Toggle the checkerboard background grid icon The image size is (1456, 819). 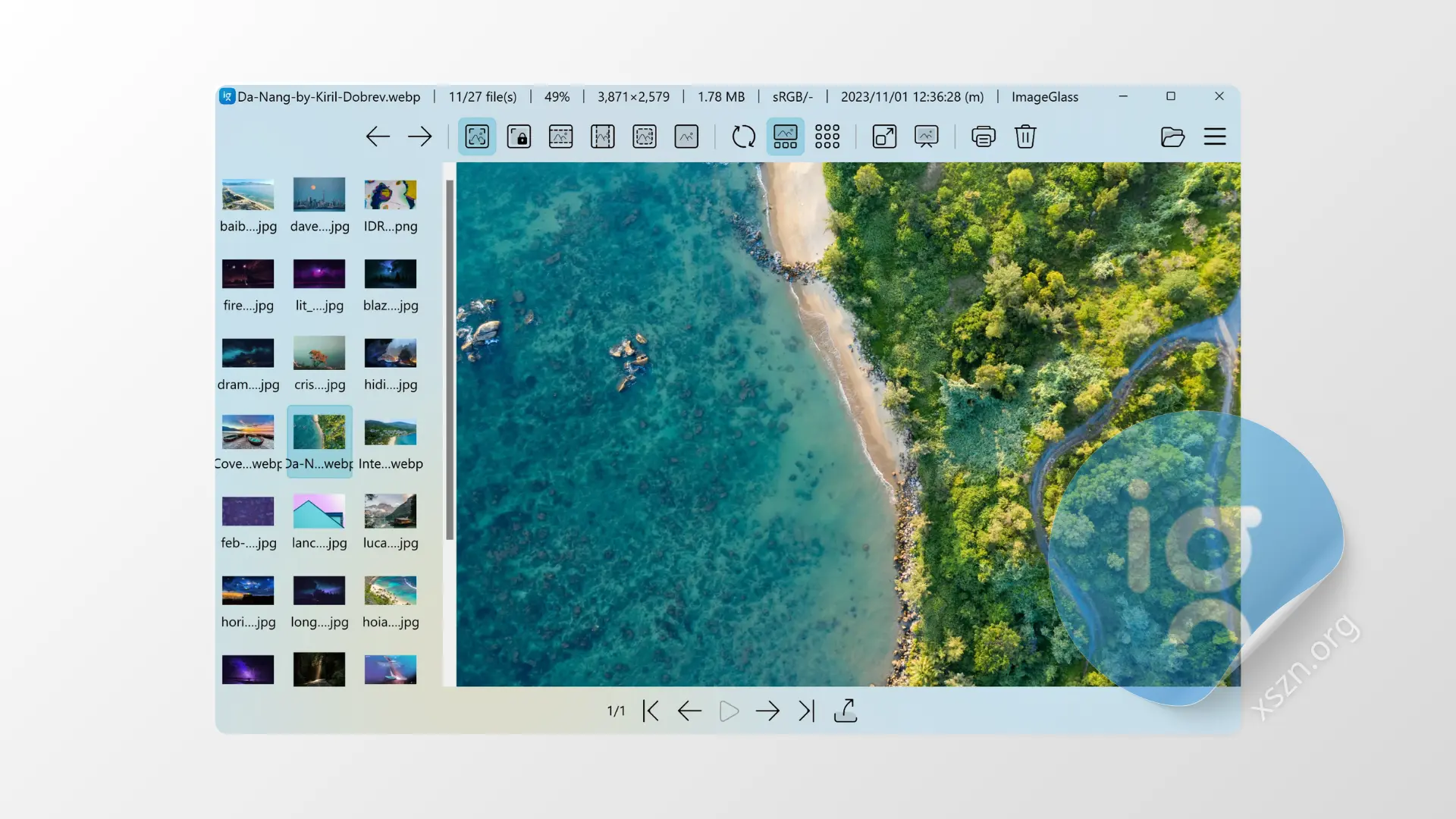click(x=827, y=136)
